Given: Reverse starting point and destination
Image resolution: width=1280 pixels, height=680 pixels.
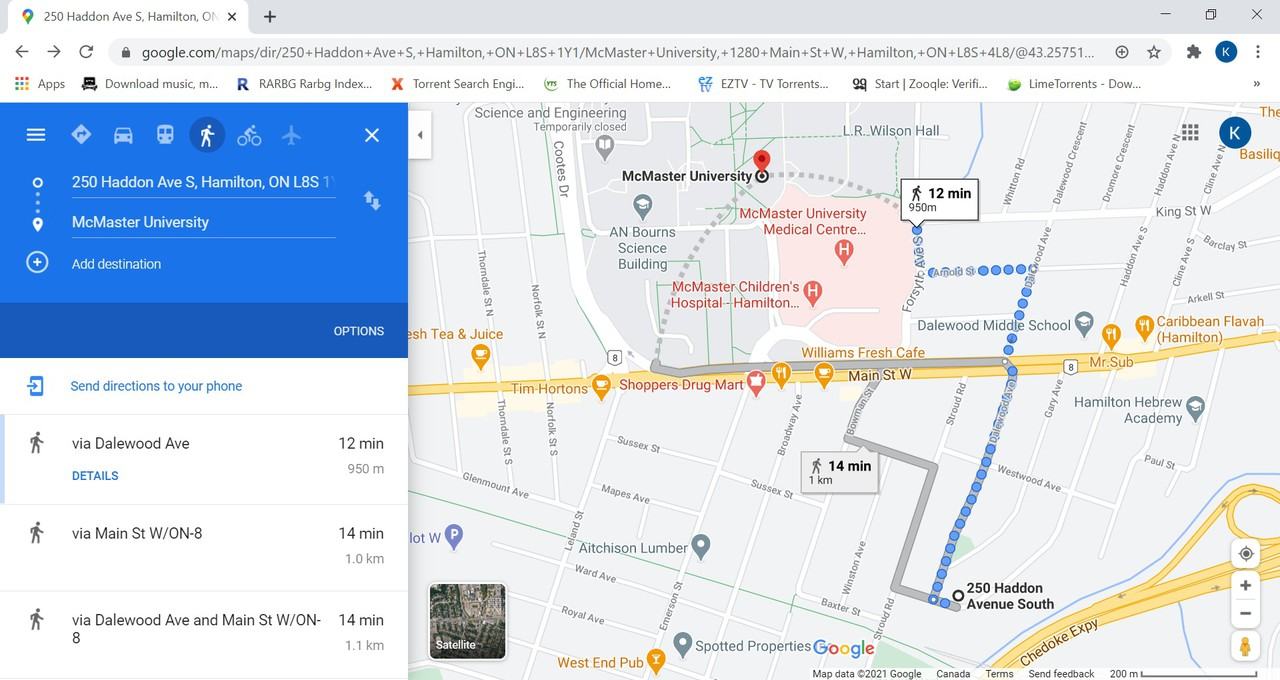Looking at the screenshot, I should [372, 201].
